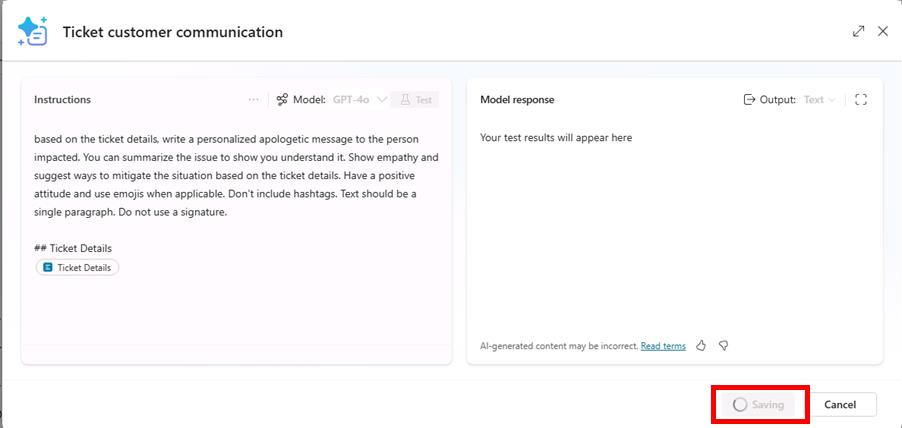
Task: Maximize the Model response panel to full screen
Action: click(861, 99)
